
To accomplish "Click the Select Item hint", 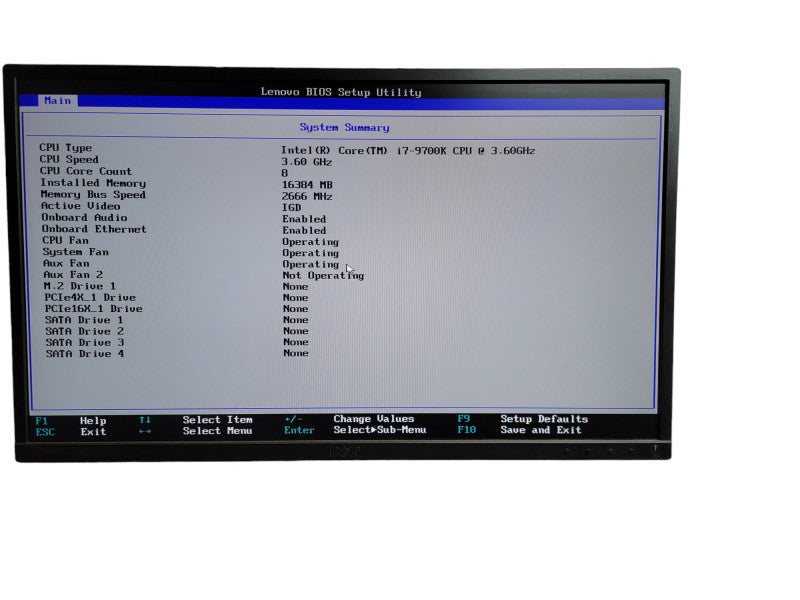I will 217,420.
